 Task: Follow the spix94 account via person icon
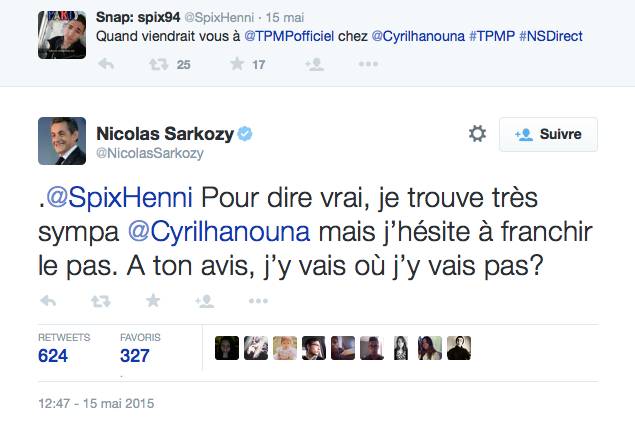point(314,65)
